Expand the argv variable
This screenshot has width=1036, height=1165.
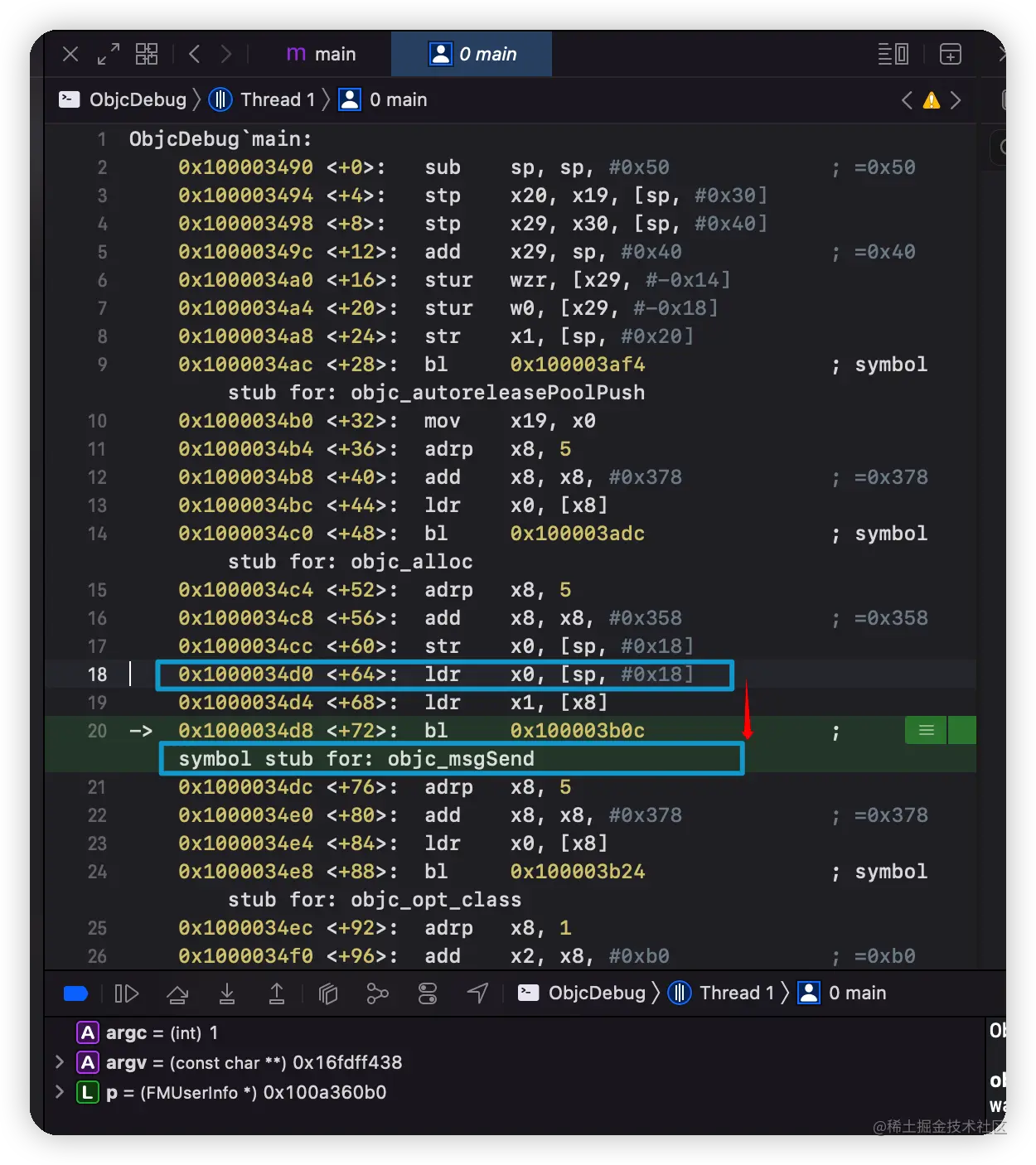(x=59, y=1062)
